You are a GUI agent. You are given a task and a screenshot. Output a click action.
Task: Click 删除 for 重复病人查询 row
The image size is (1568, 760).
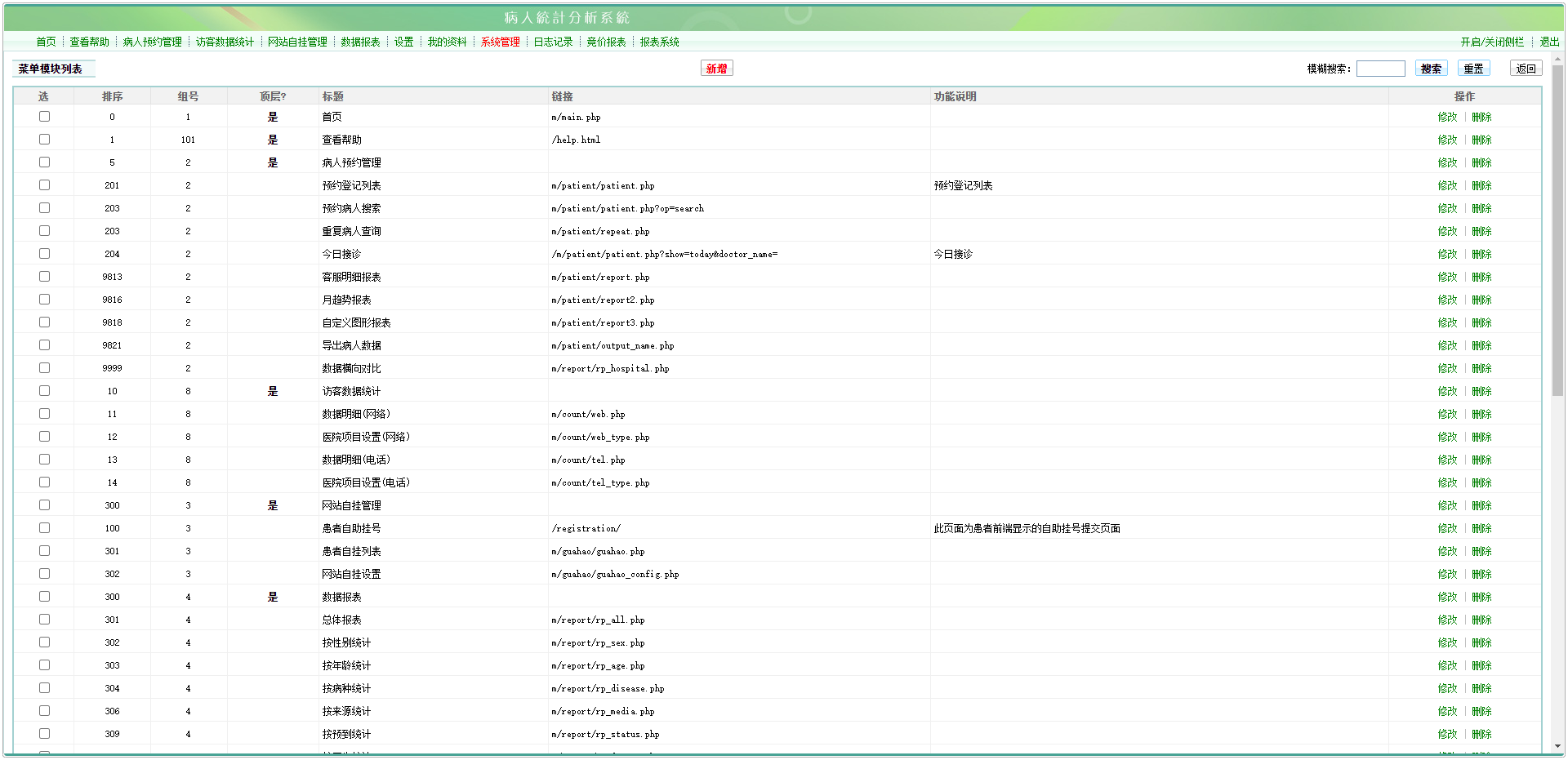1481,231
